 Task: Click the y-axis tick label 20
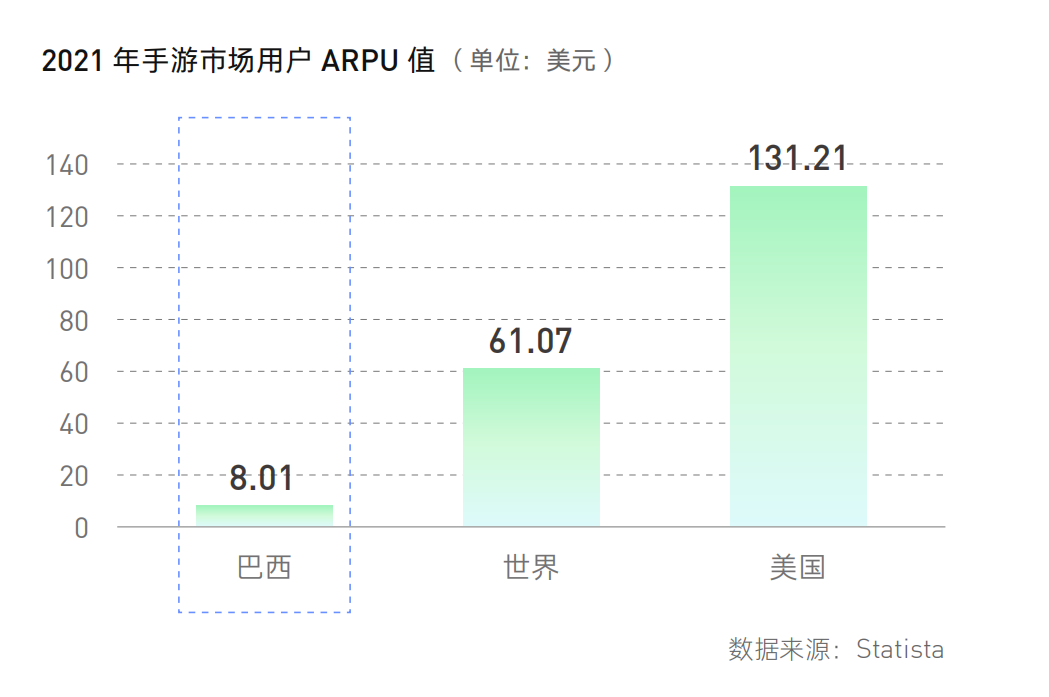(x=74, y=476)
